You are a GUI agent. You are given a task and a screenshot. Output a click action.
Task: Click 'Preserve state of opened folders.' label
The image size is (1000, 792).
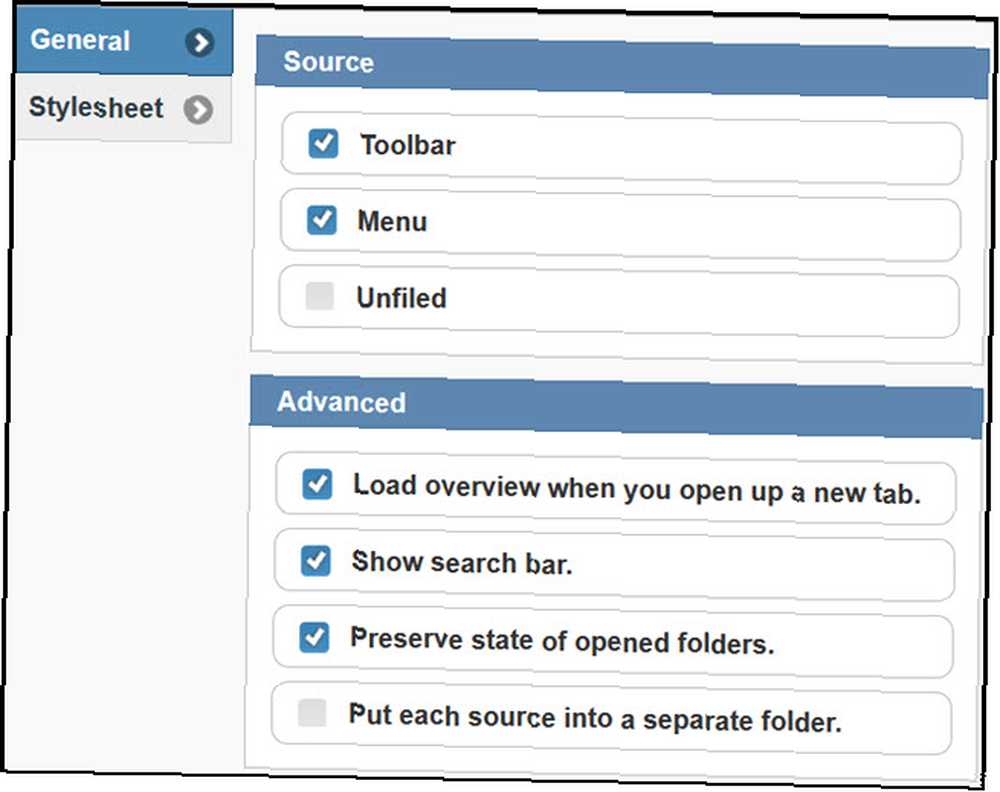click(562, 641)
